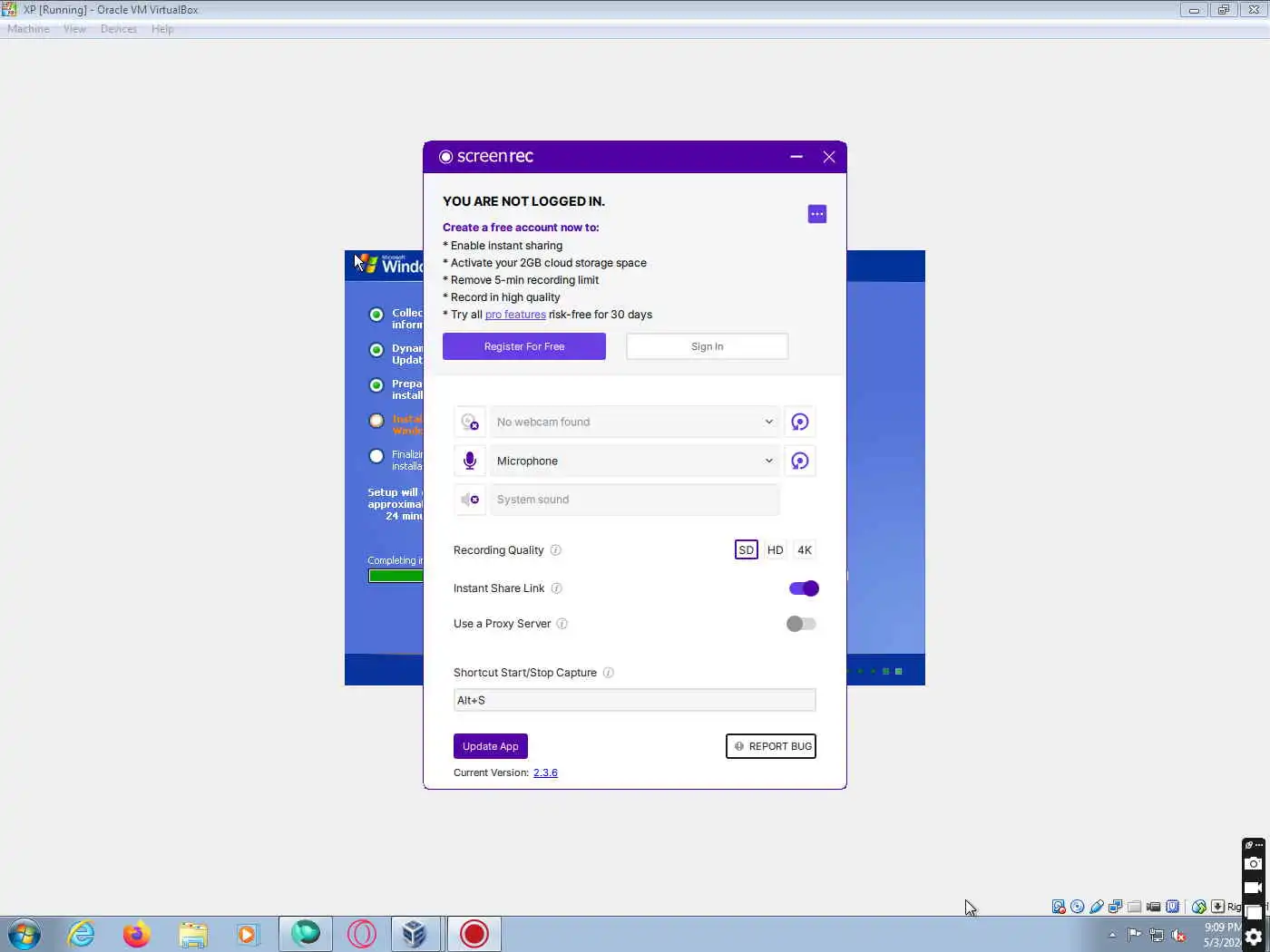
Task: Disable the Instant Share Link toggle
Action: point(804,588)
